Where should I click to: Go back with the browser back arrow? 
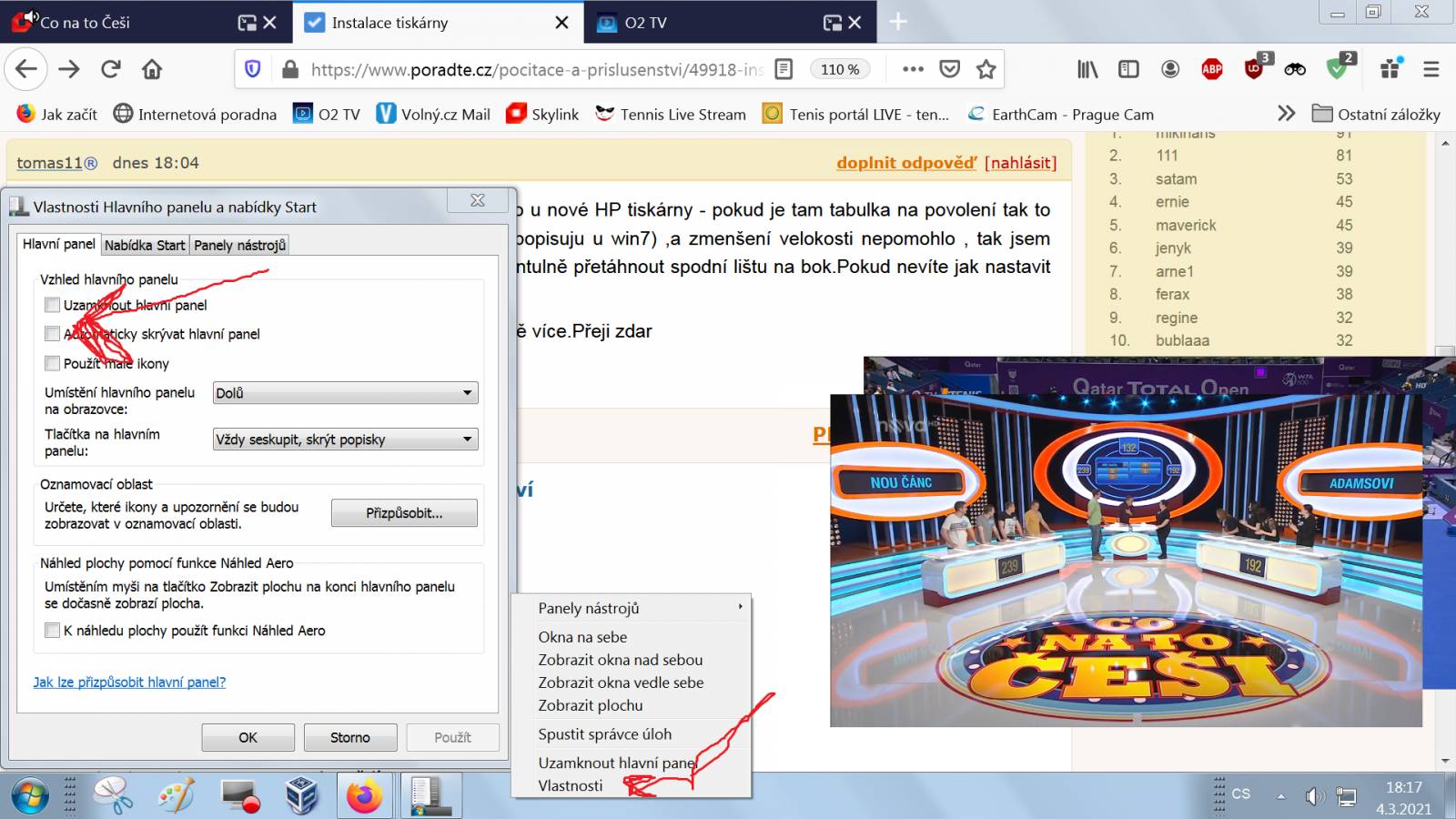click(26, 69)
